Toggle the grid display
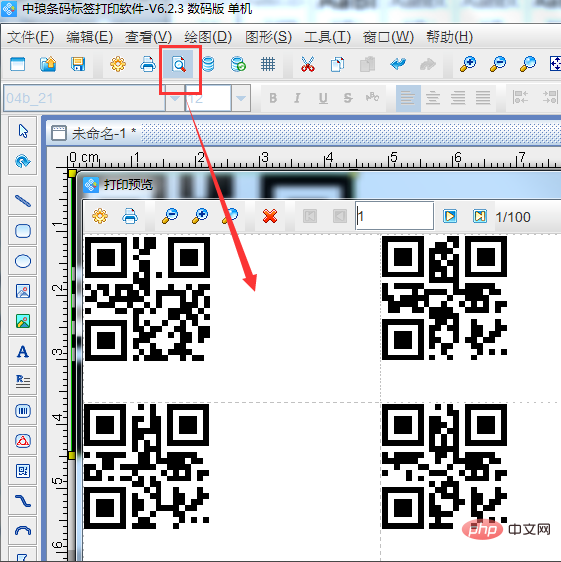The width and height of the screenshot is (561, 562). [x=268, y=65]
